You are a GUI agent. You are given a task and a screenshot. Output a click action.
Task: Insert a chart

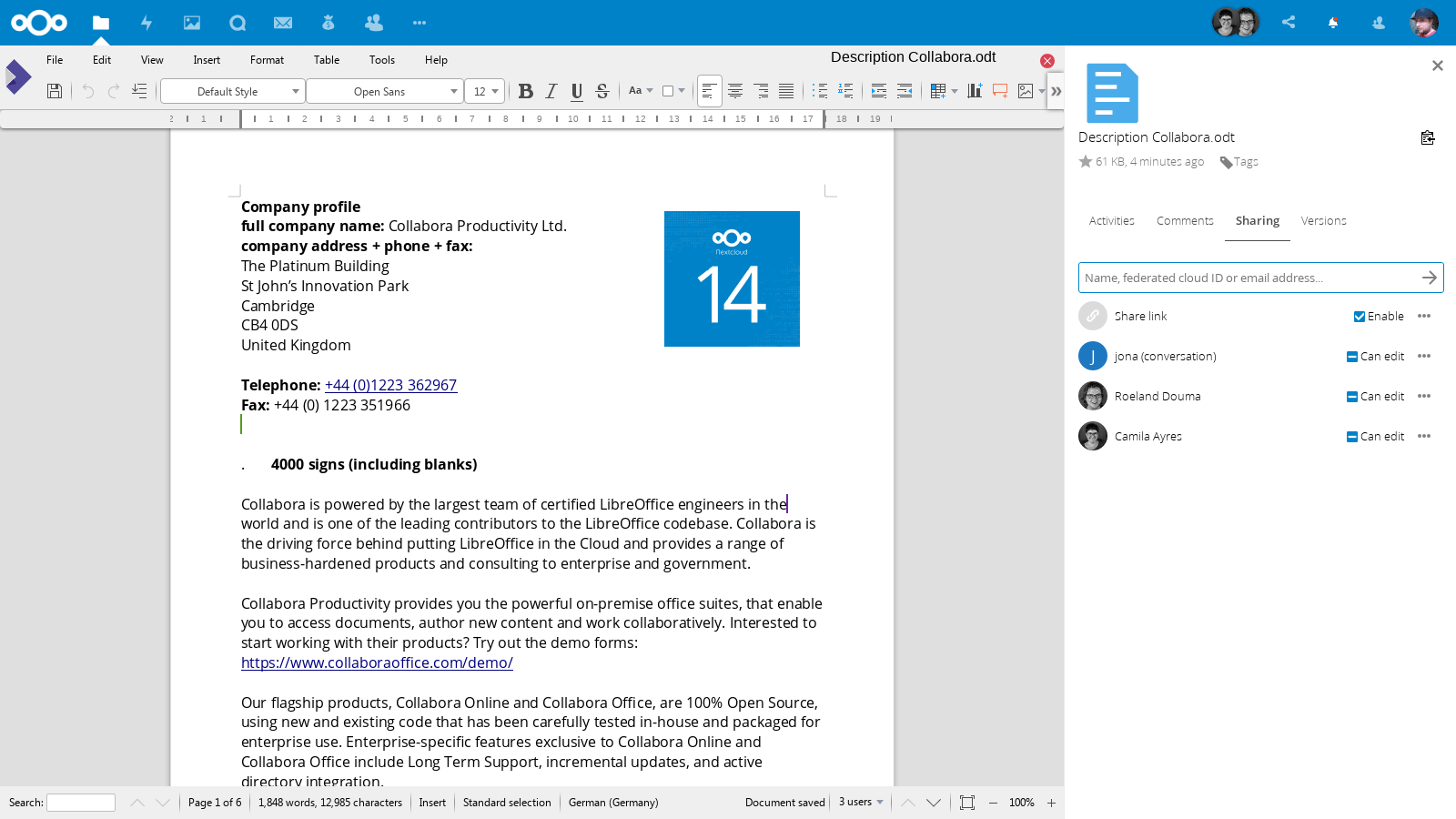(975, 91)
